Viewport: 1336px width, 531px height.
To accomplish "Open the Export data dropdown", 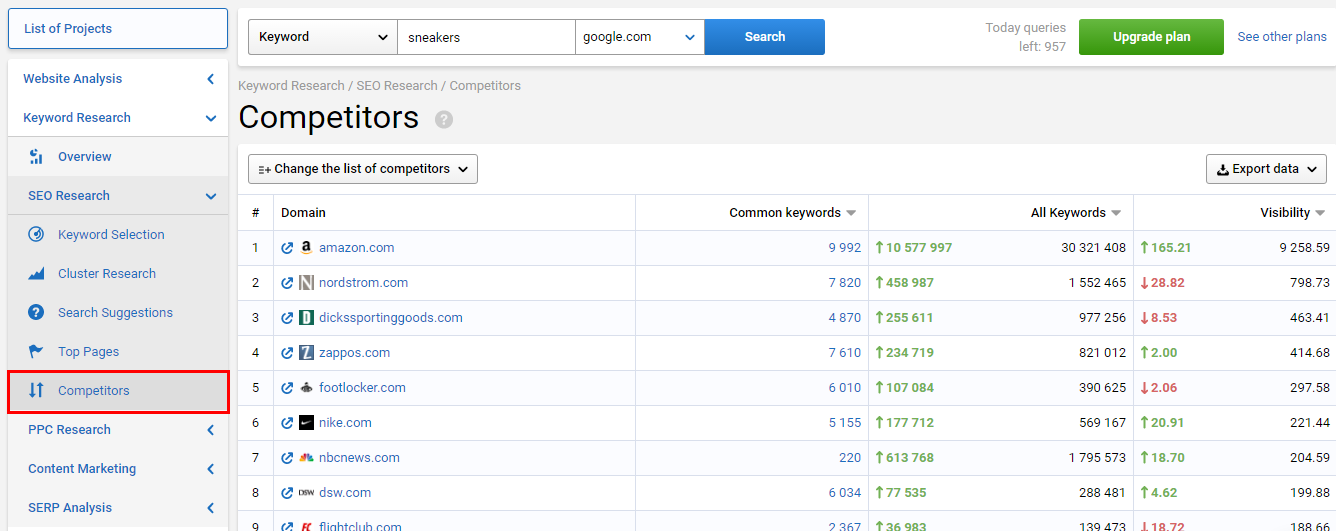I will pyautogui.click(x=1266, y=169).
